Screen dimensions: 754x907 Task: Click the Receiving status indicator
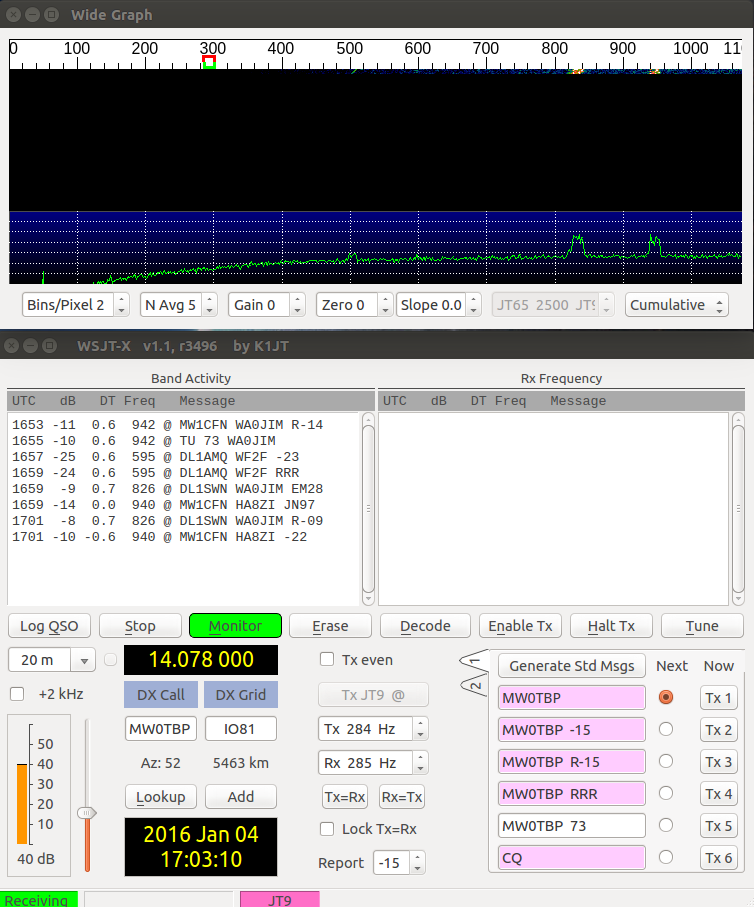pos(39,899)
